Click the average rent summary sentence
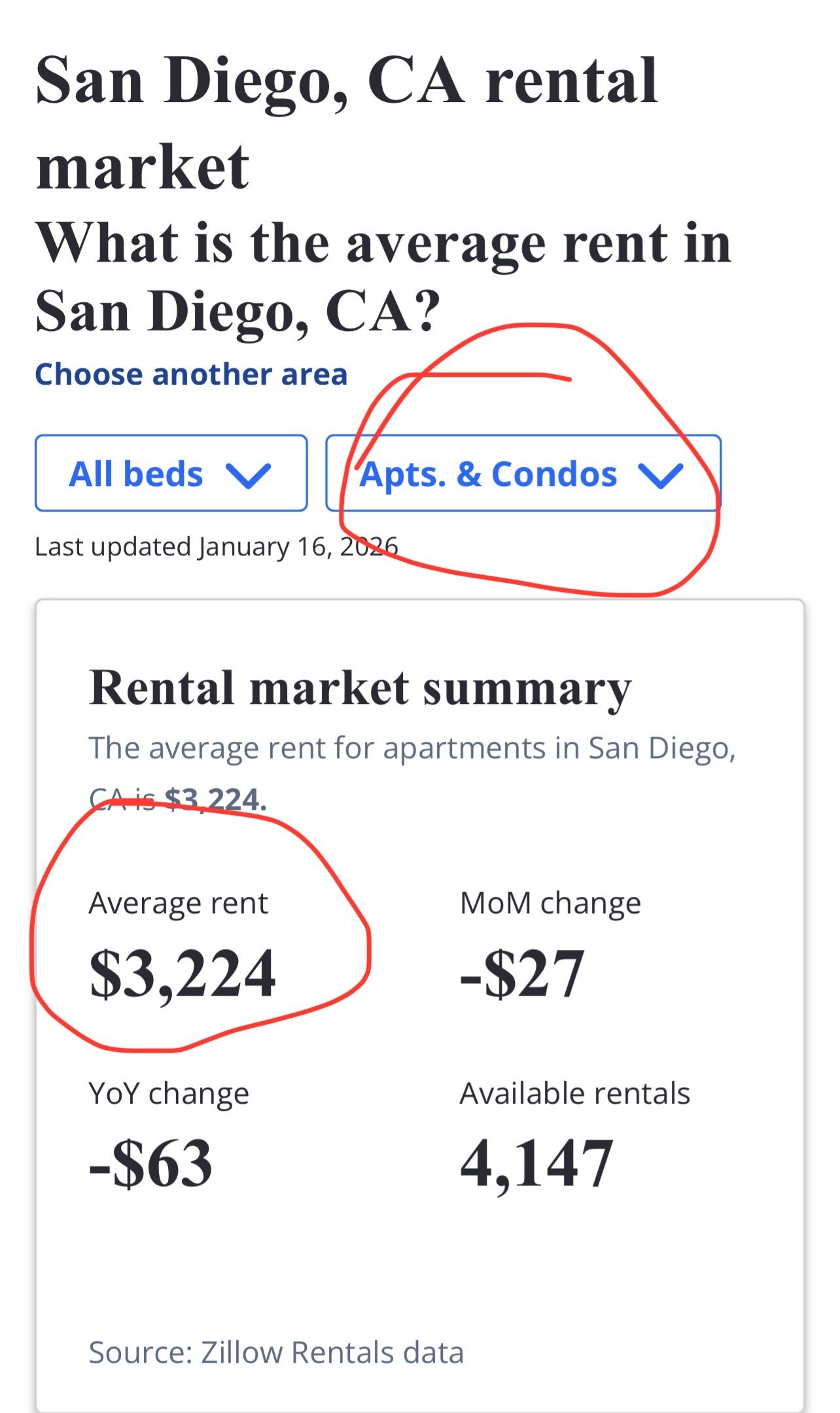 pos(412,748)
